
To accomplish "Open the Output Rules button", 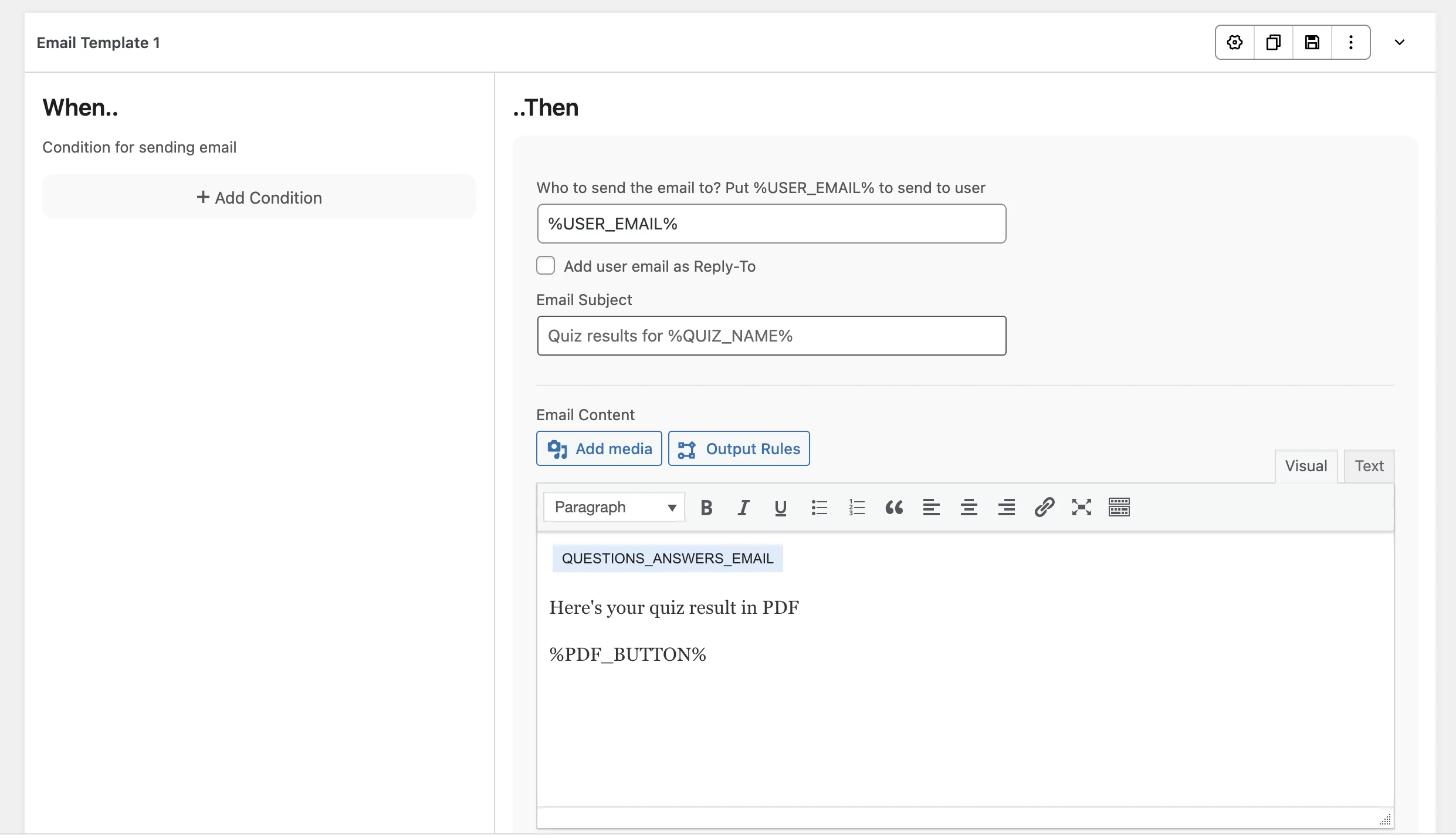I will 739,449.
